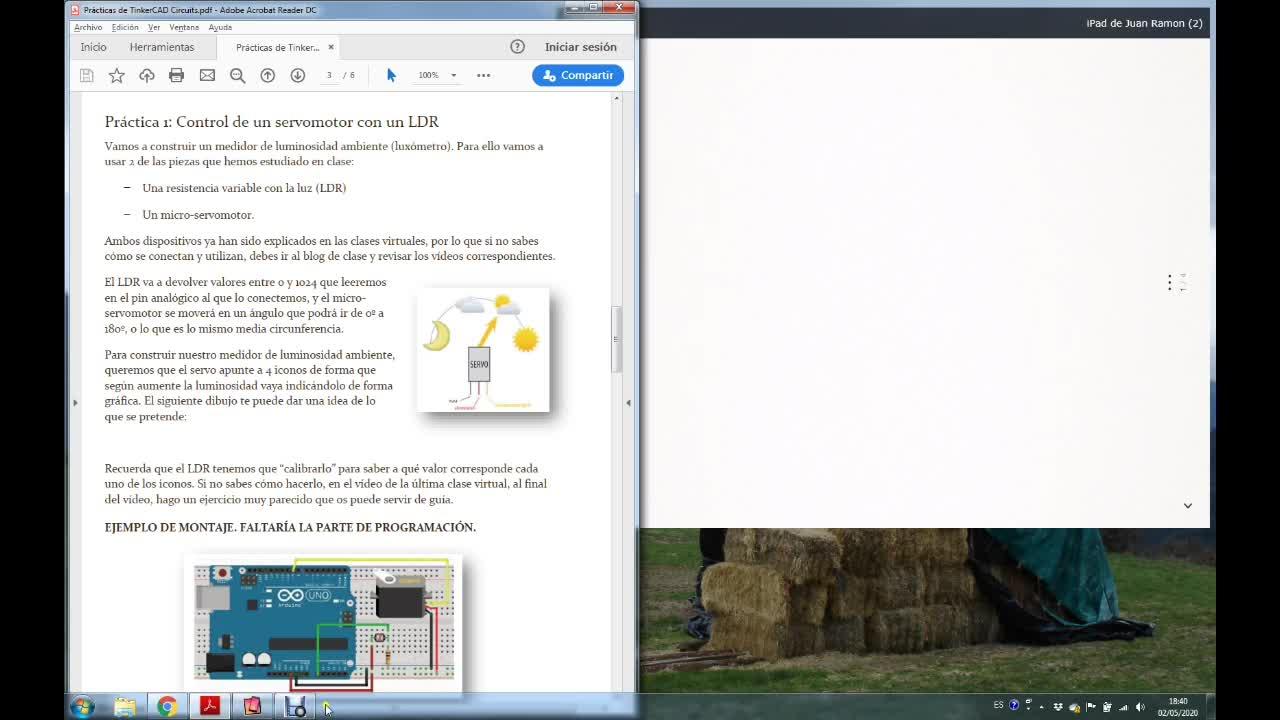Screen dimensions: 1280x720
Task: Click Iniciar sesión link
Action: coord(580,47)
